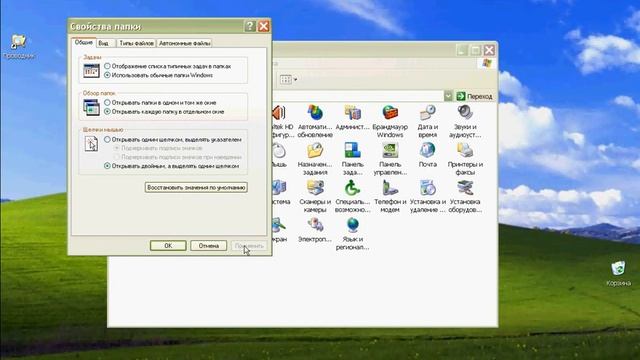
Task: Open the Установка и удаление программ icon
Action: [427, 196]
